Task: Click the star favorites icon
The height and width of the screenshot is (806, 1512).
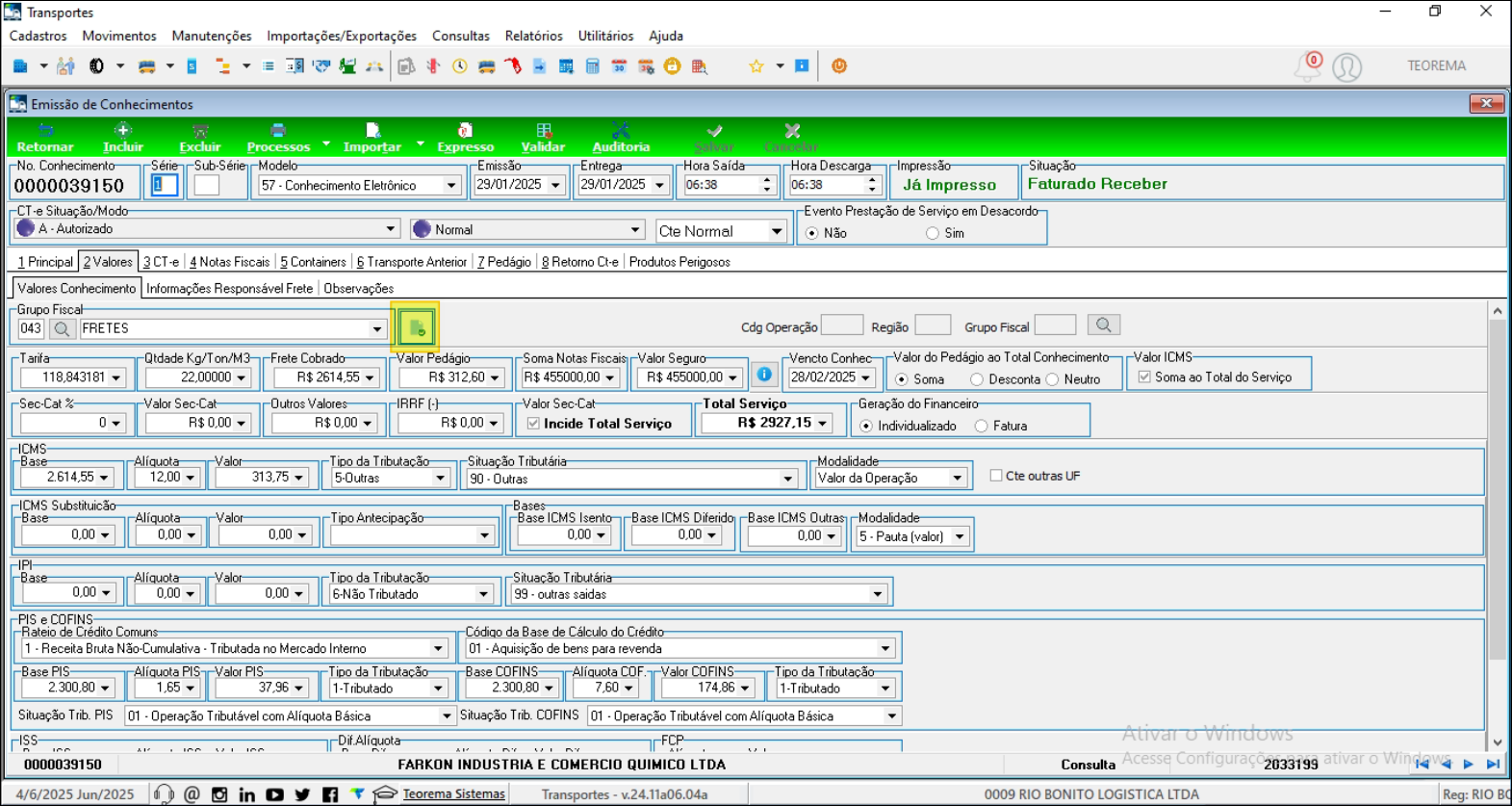Action: tap(756, 66)
